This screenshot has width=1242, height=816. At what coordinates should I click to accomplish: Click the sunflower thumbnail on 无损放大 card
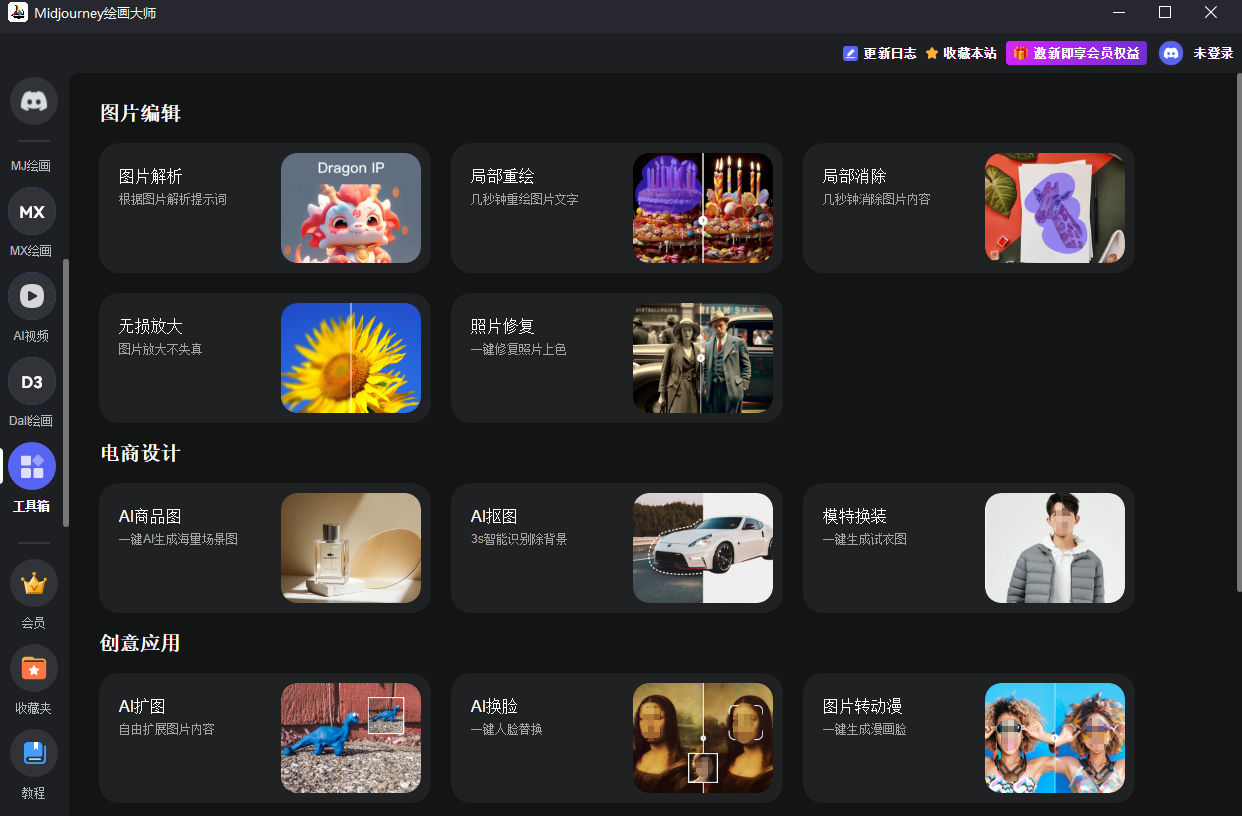coord(351,357)
